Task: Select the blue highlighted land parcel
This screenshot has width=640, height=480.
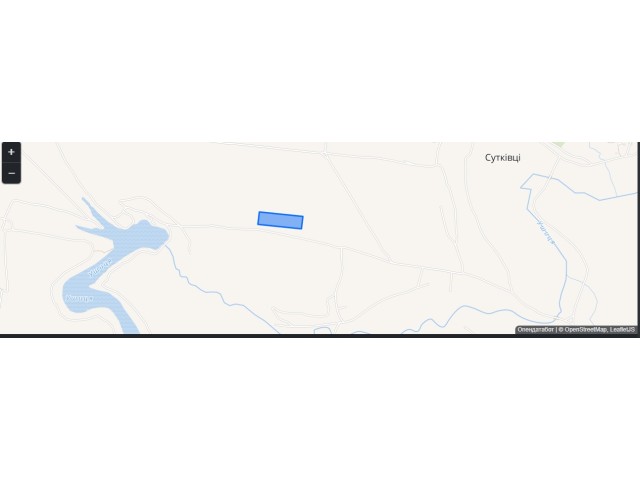Action: [x=280, y=220]
